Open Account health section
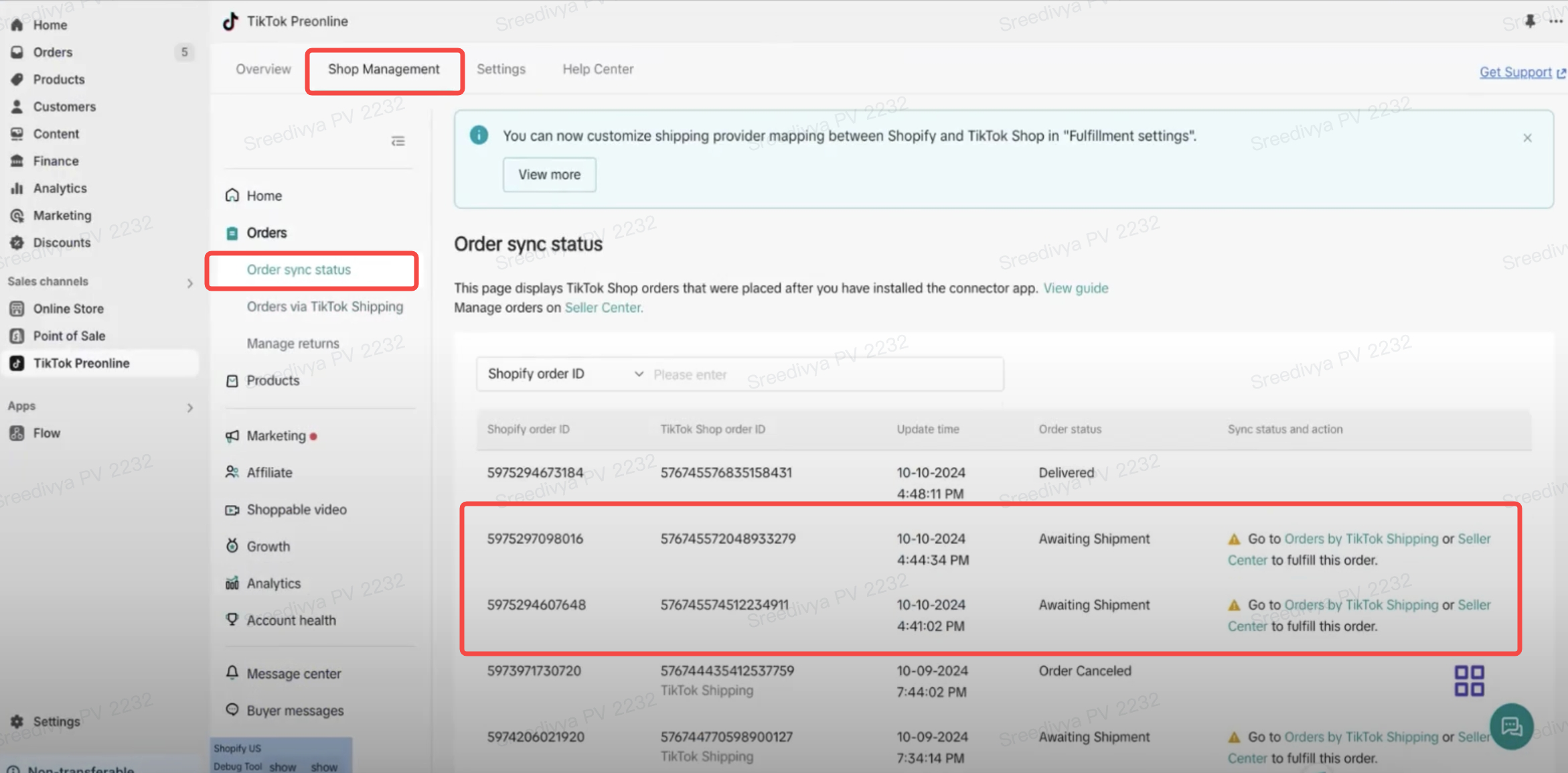This screenshot has height=773, width=1568. click(291, 620)
